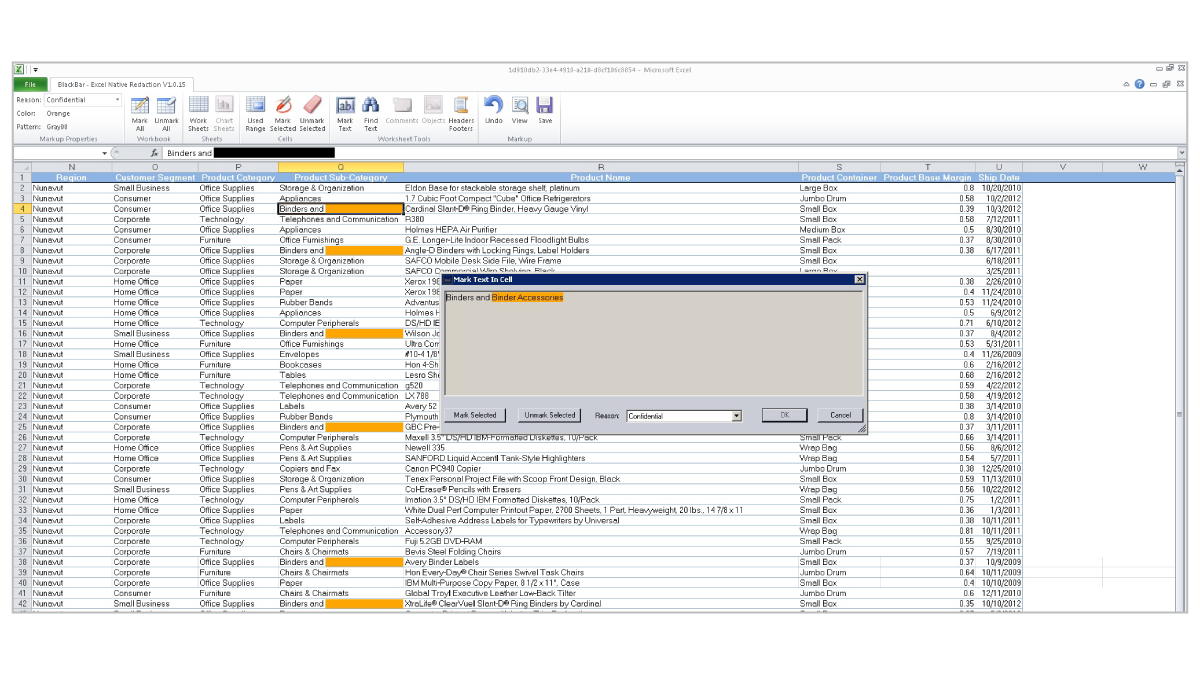Click 'Global Troy Executive Leather Low-Back Tilter' cell
This screenshot has width=1200, height=675.
601,594
